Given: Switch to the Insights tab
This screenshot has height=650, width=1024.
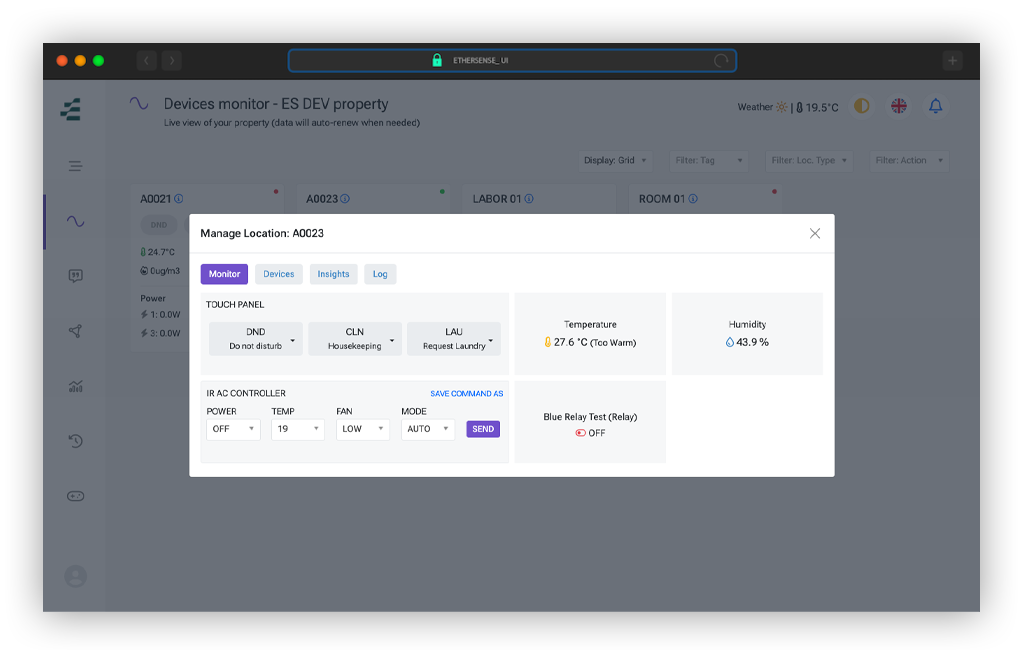Looking at the screenshot, I should point(333,274).
